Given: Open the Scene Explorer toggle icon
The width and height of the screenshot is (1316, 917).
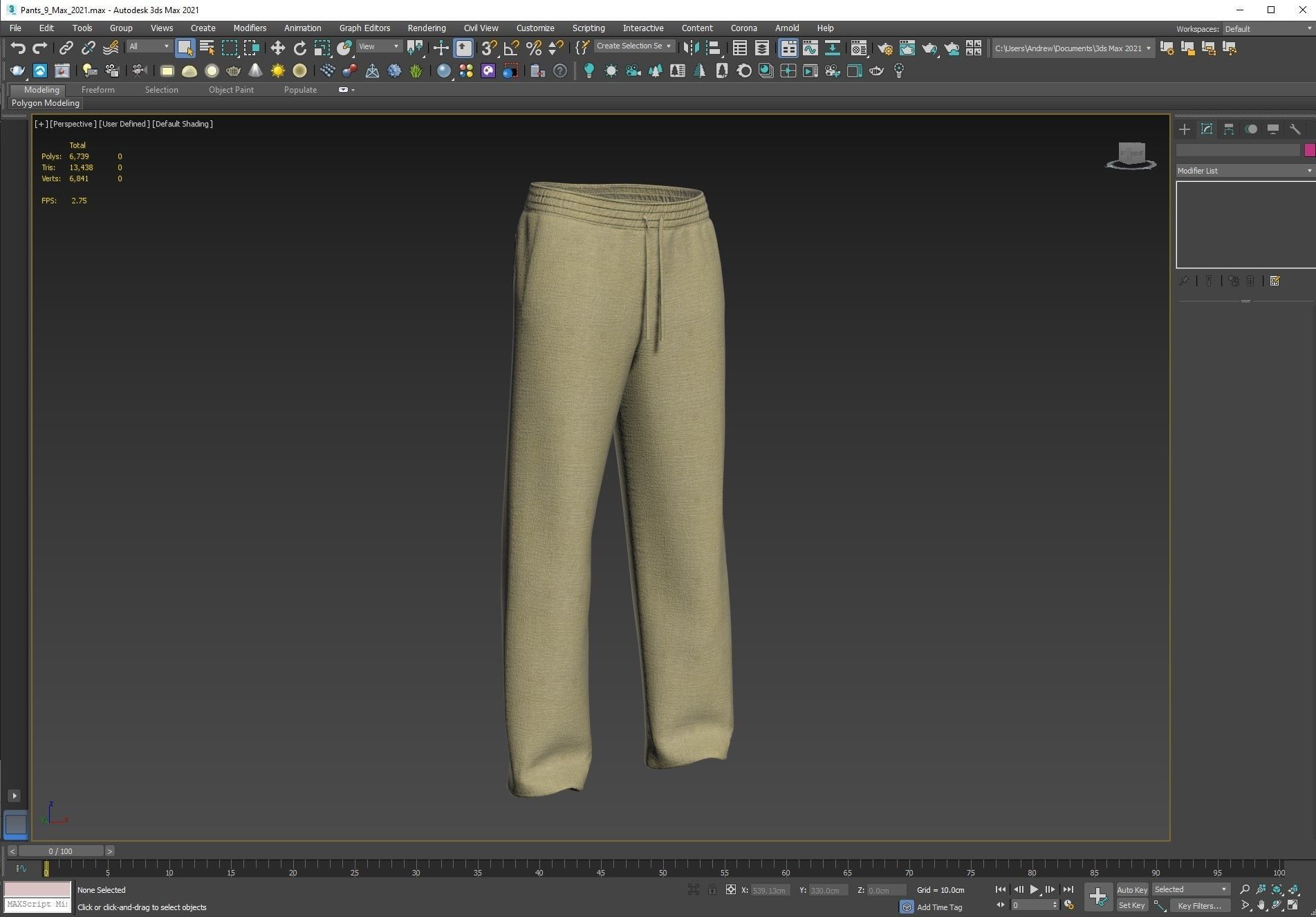Looking at the screenshot, I should coord(739,48).
